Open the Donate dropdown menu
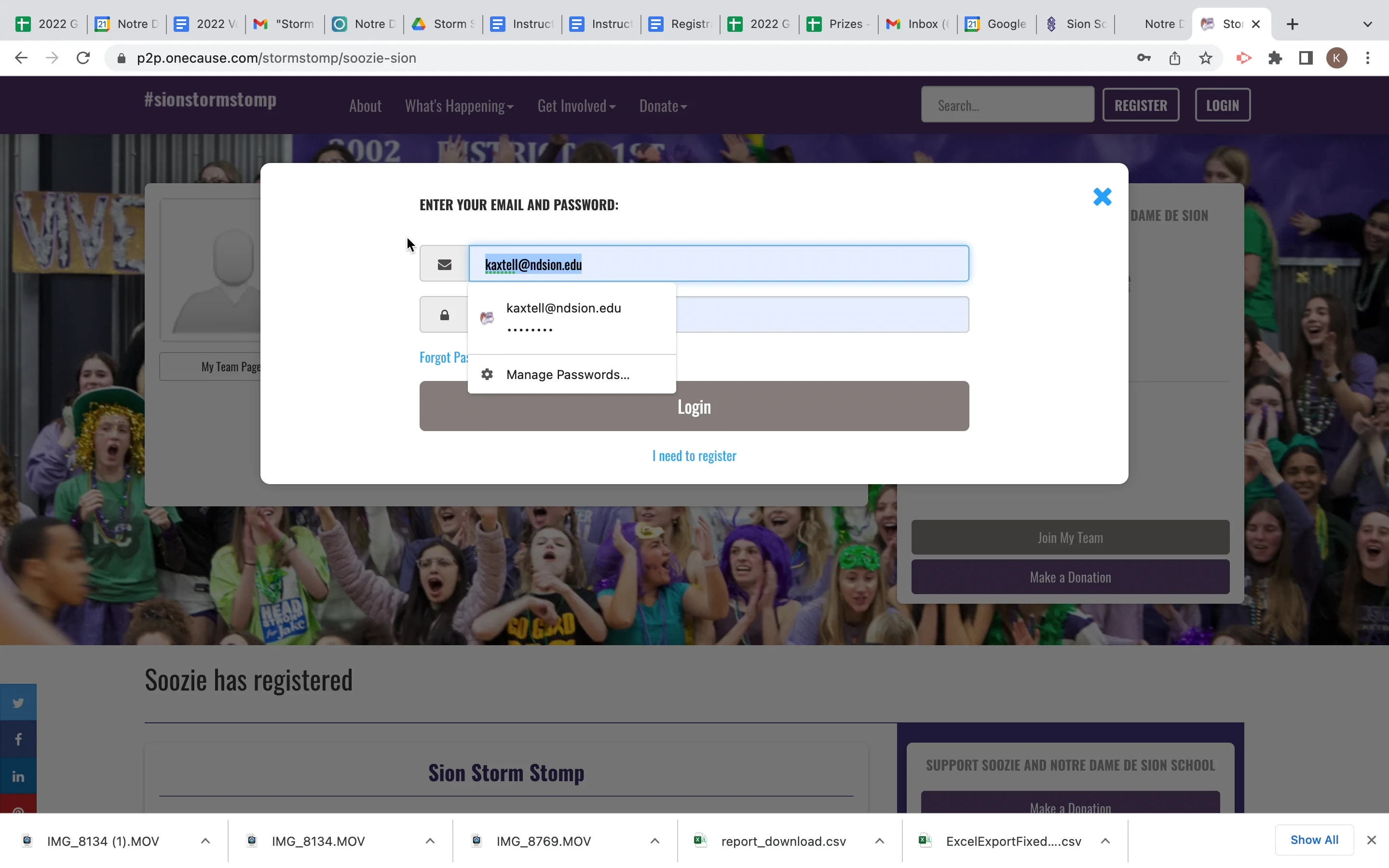1389x868 pixels. 663,106
